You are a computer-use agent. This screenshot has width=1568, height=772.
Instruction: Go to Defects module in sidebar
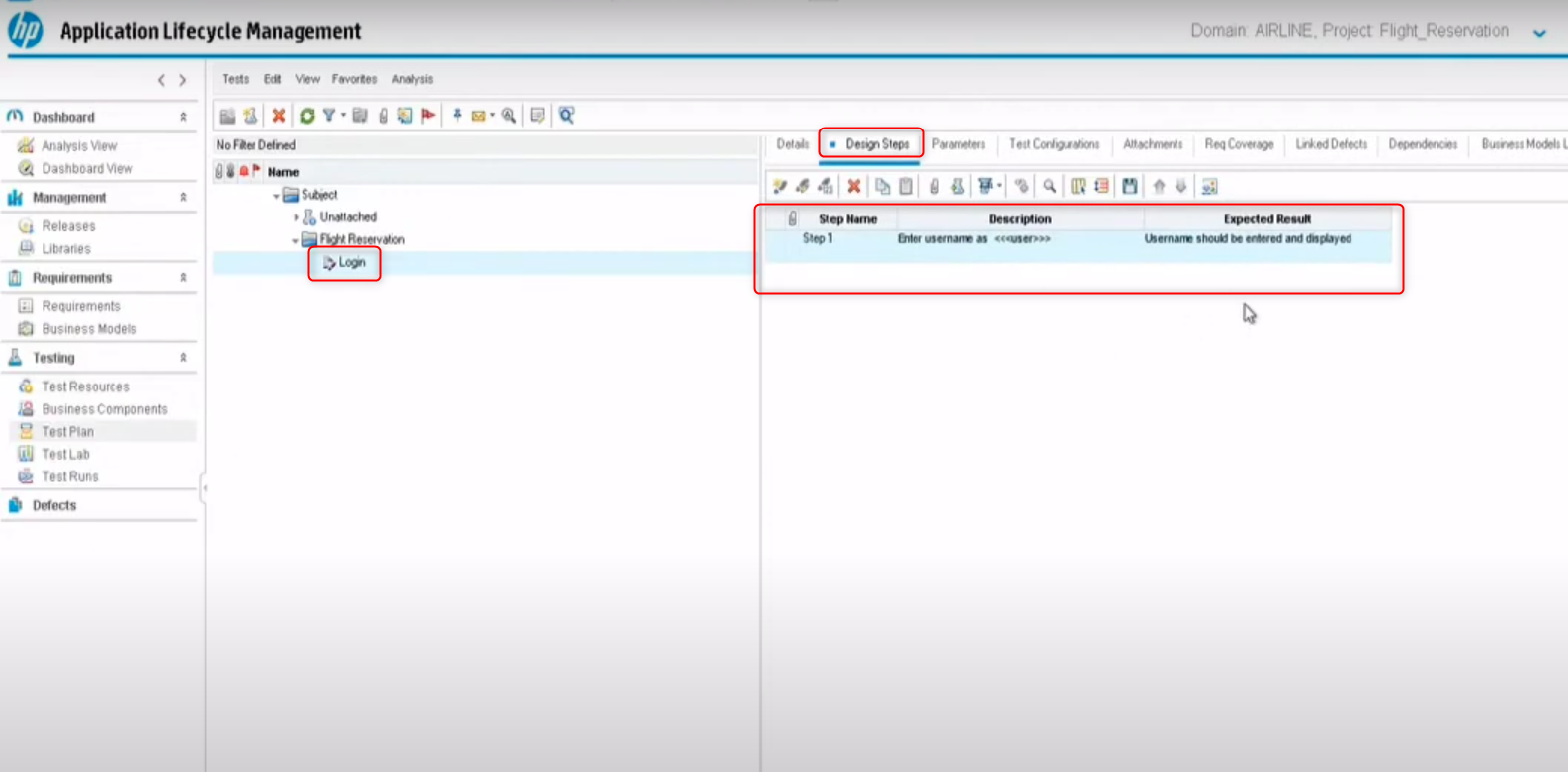[x=53, y=505]
